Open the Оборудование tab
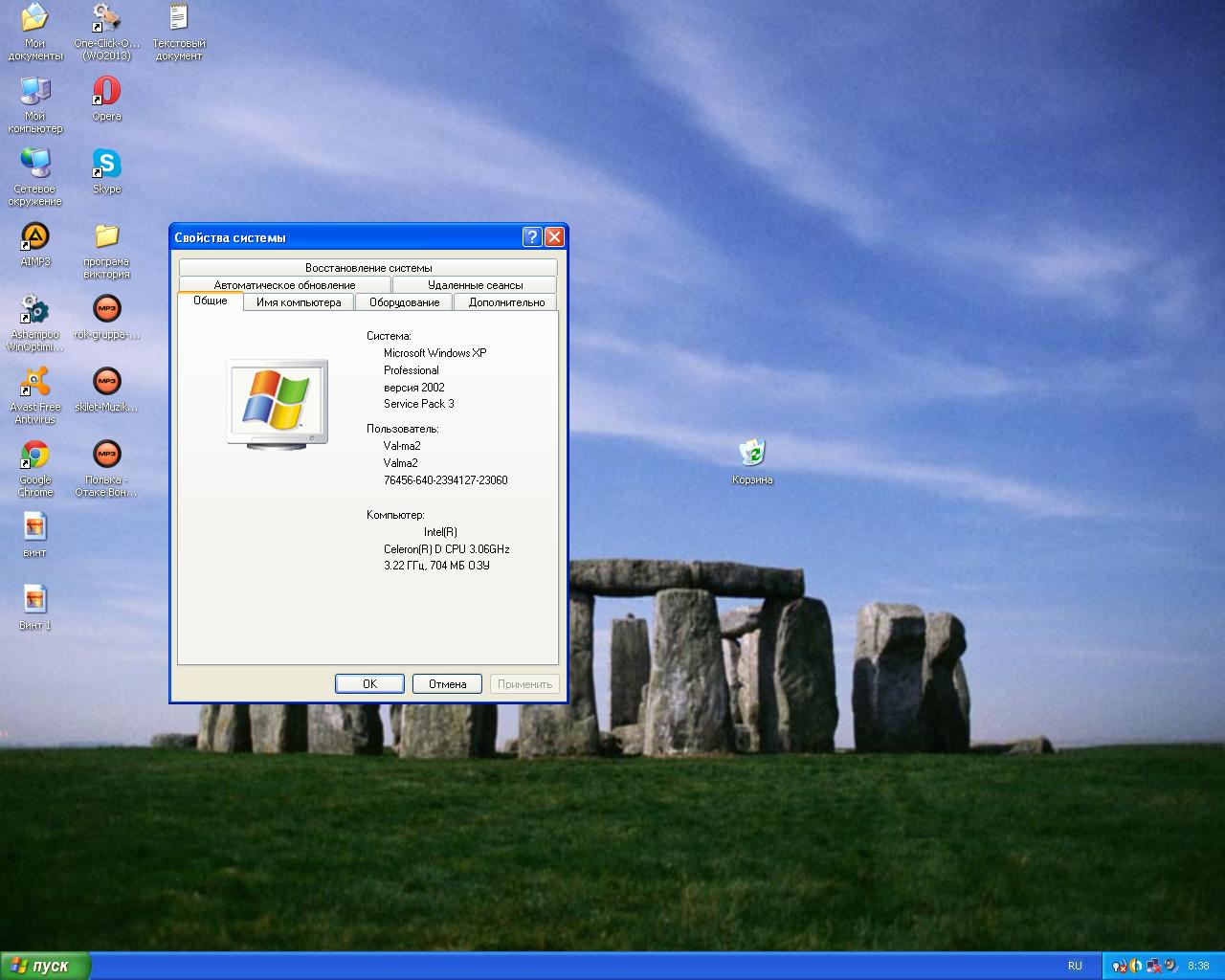This screenshot has height=980, width=1225. (405, 302)
